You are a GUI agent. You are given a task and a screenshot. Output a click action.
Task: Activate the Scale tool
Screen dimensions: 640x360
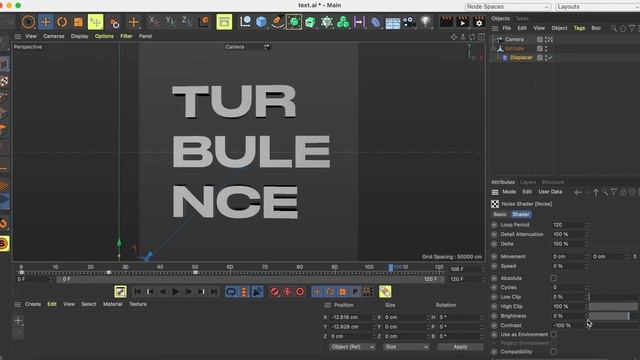78,22
